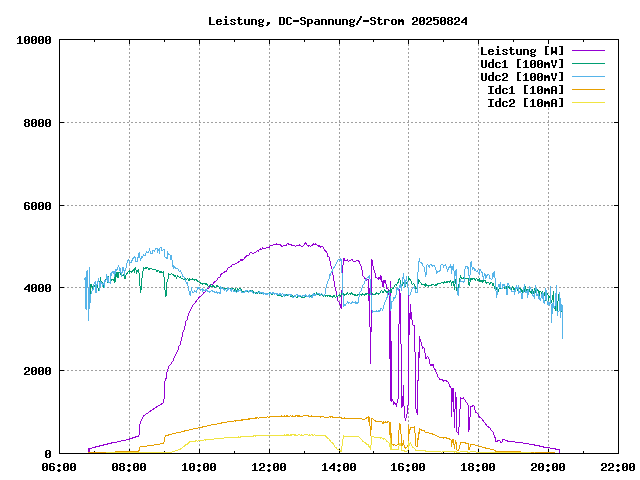Click the 8000 y-axis tick label
640x480 pixels.
[x=38, y=123]
